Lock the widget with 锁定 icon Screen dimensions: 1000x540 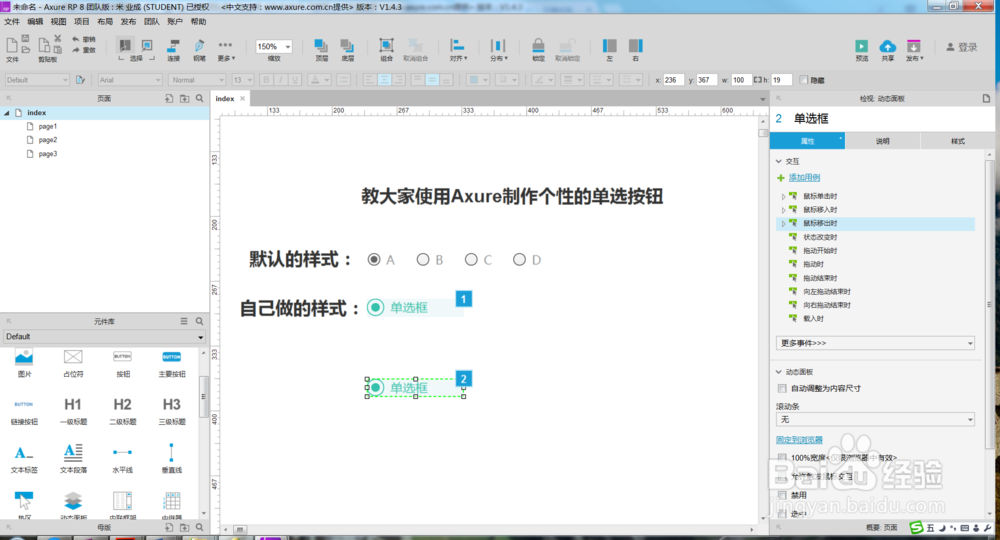538,46
